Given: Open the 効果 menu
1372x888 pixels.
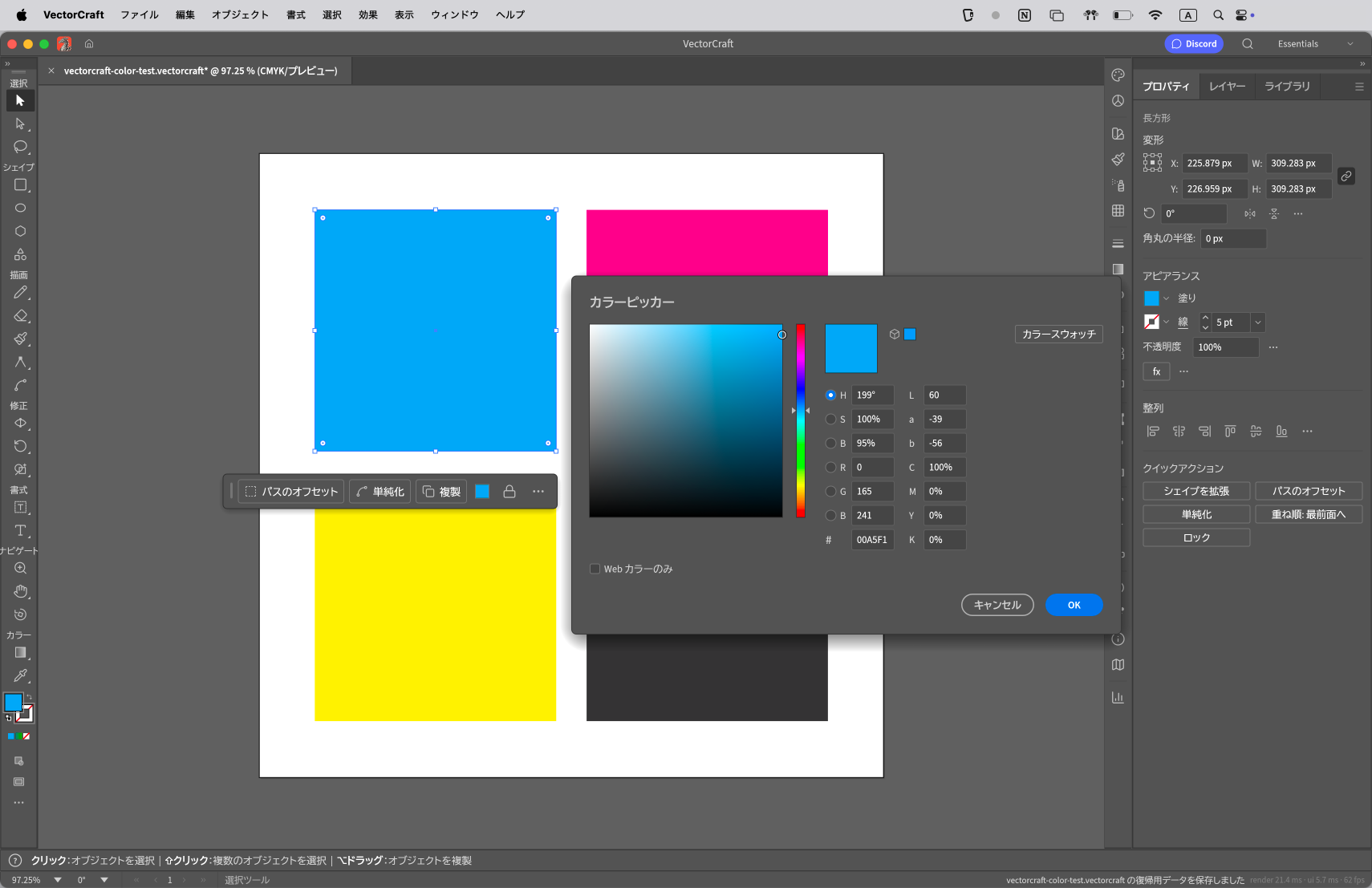Looking at the screenshot, I should coord(367,14).
